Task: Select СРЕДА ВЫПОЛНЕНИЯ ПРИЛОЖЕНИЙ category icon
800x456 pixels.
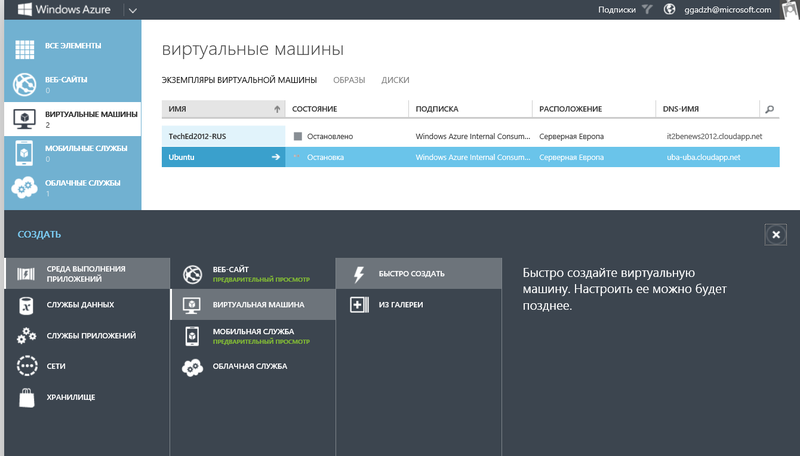Action: (x=26, y=274)
